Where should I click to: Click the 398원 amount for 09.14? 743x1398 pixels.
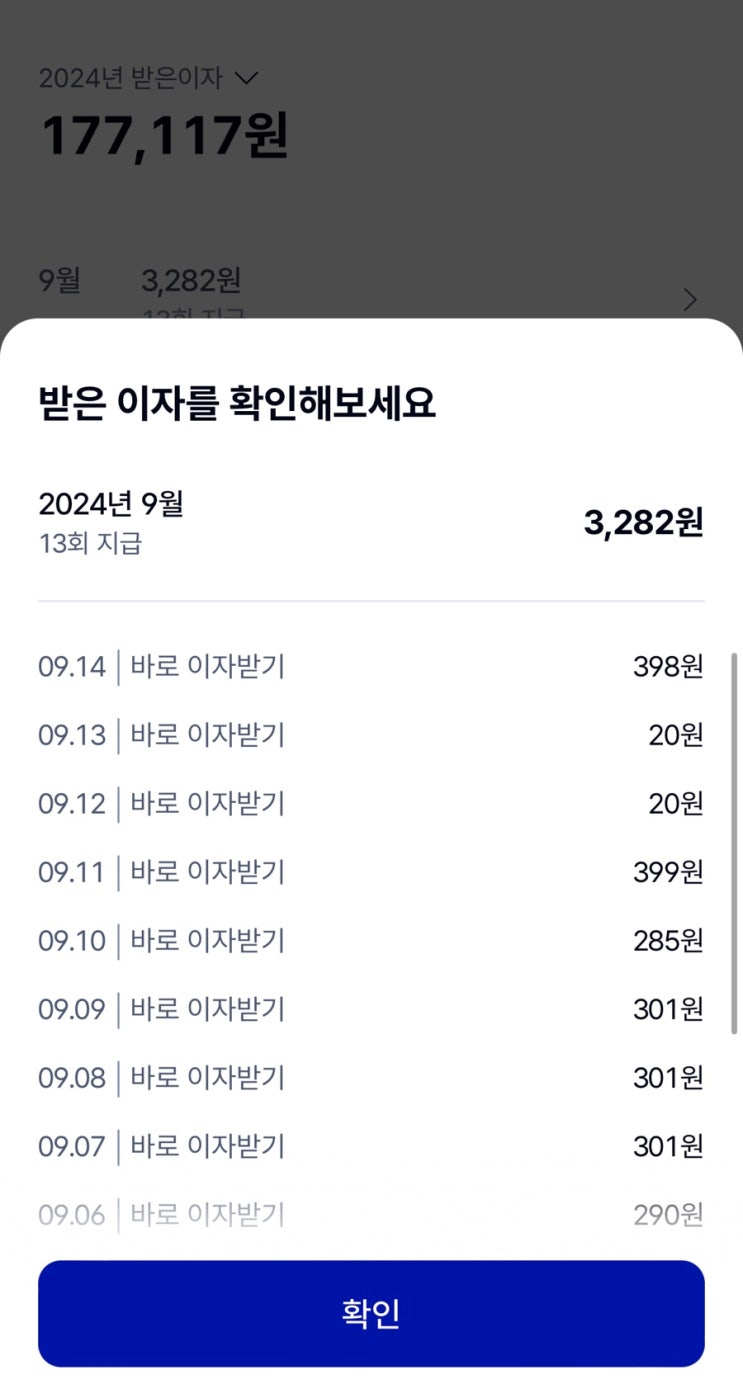tap(668, 667)
